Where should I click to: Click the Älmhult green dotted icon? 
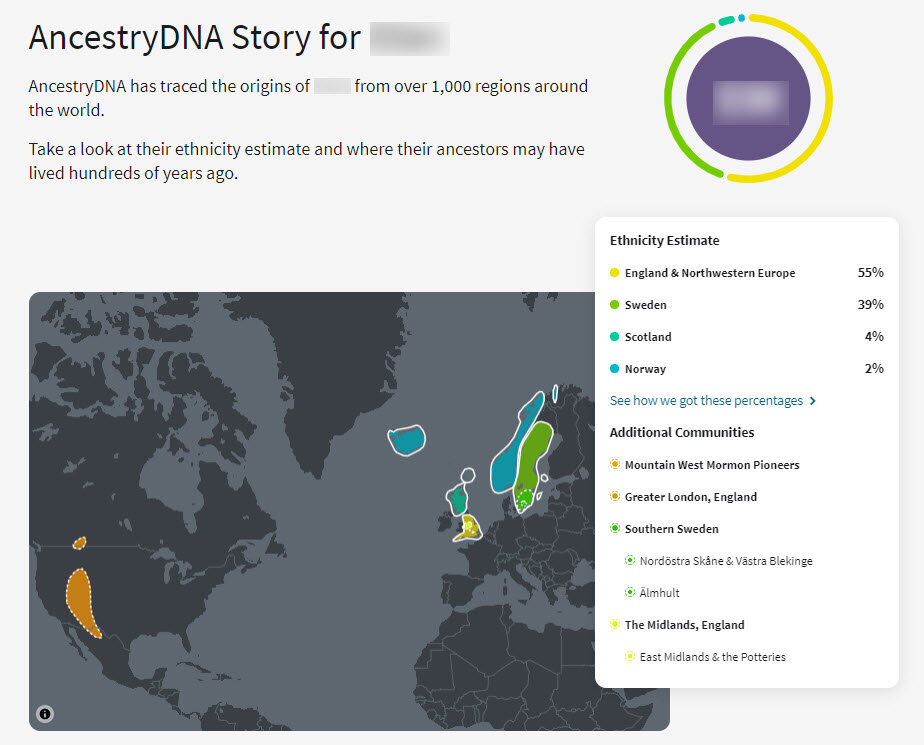coord(630,592)
